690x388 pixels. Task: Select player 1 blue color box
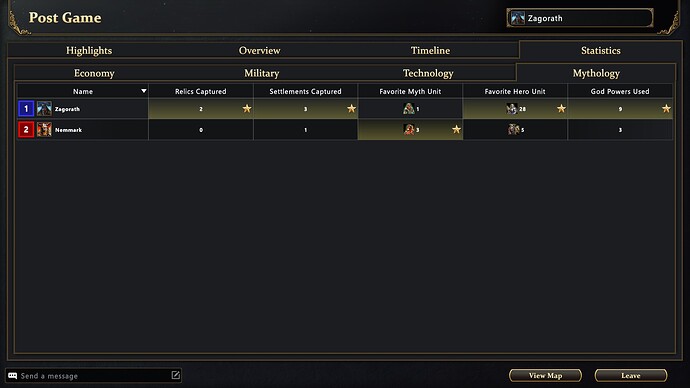(26, 109)
